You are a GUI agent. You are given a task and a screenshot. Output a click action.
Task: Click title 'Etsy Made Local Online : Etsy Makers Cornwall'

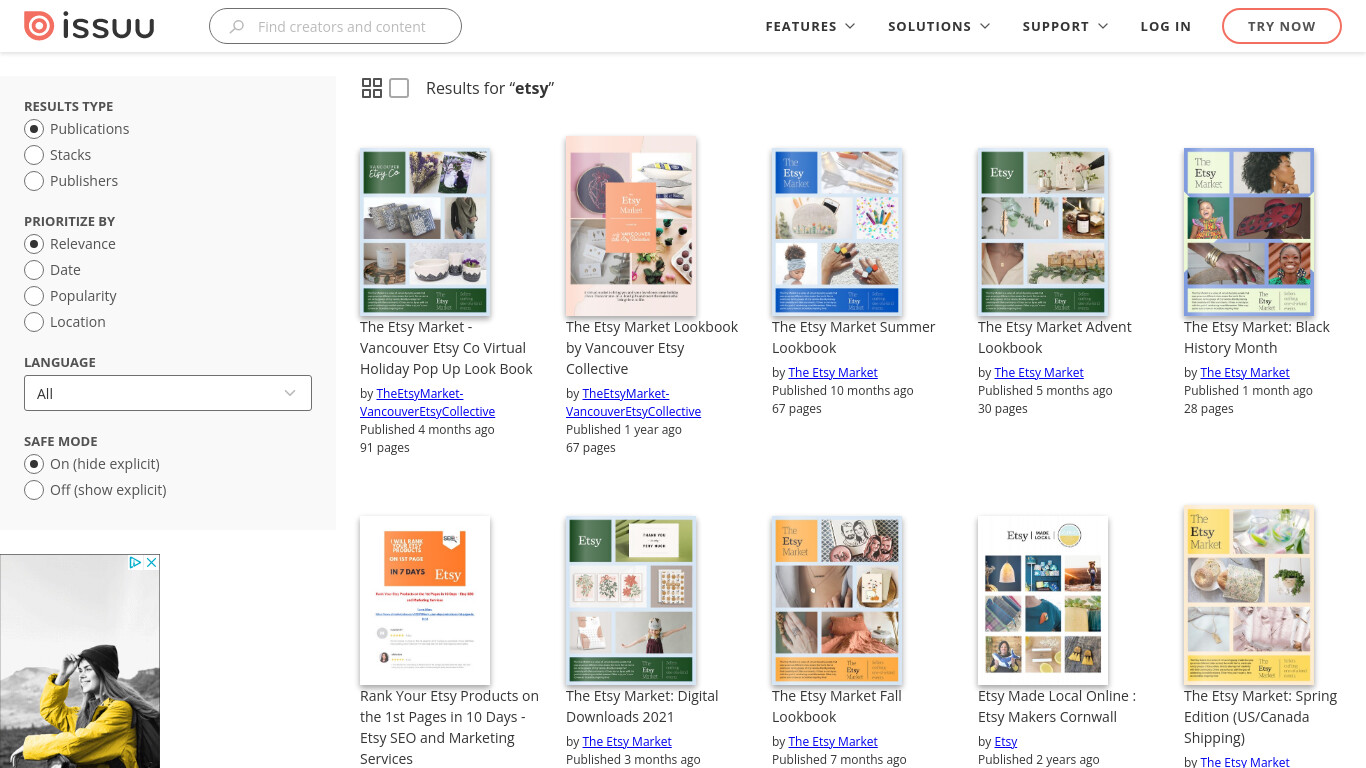(x=1057, y=706)
